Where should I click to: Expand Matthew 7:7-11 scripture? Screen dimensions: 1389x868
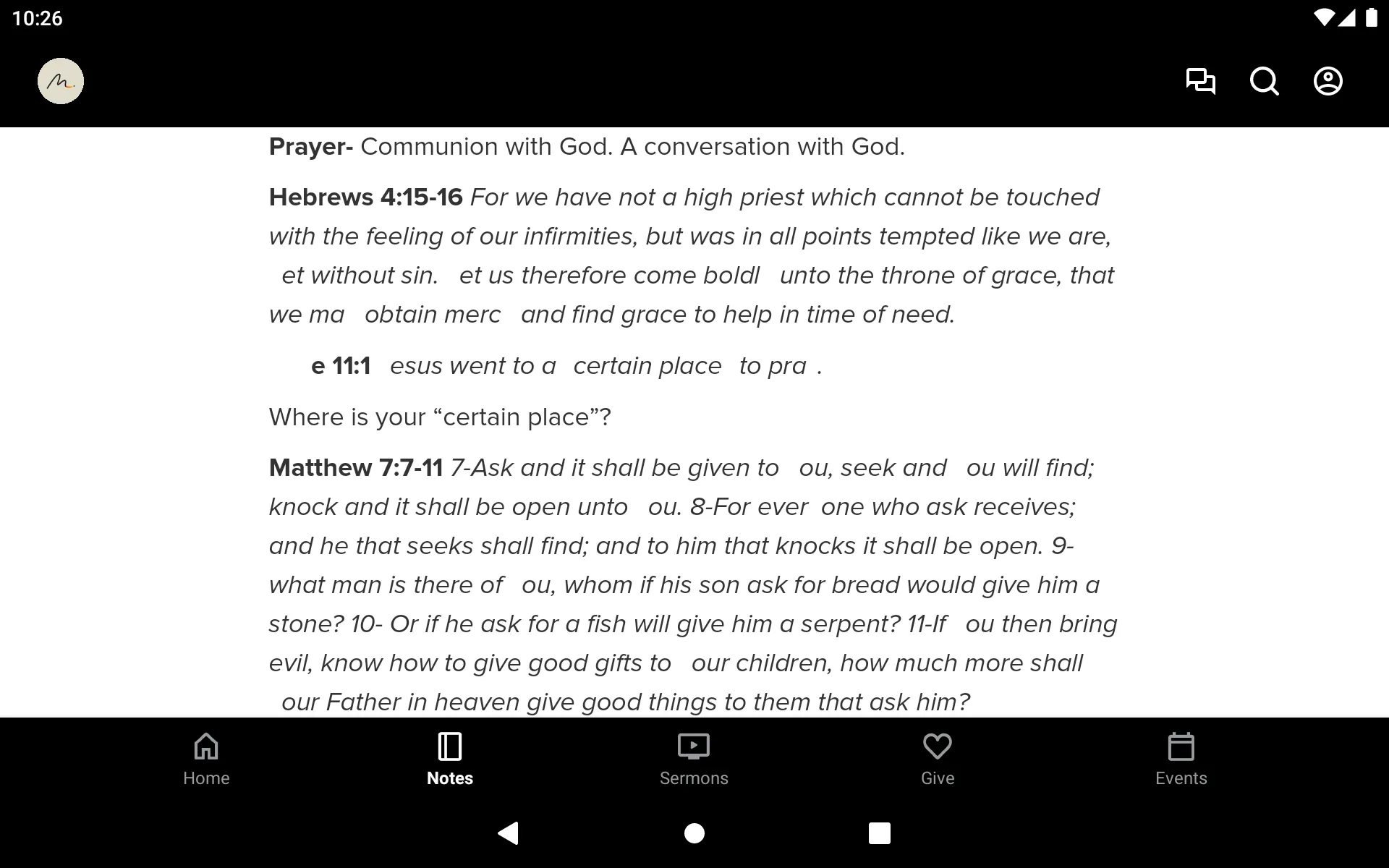(355, 466)
